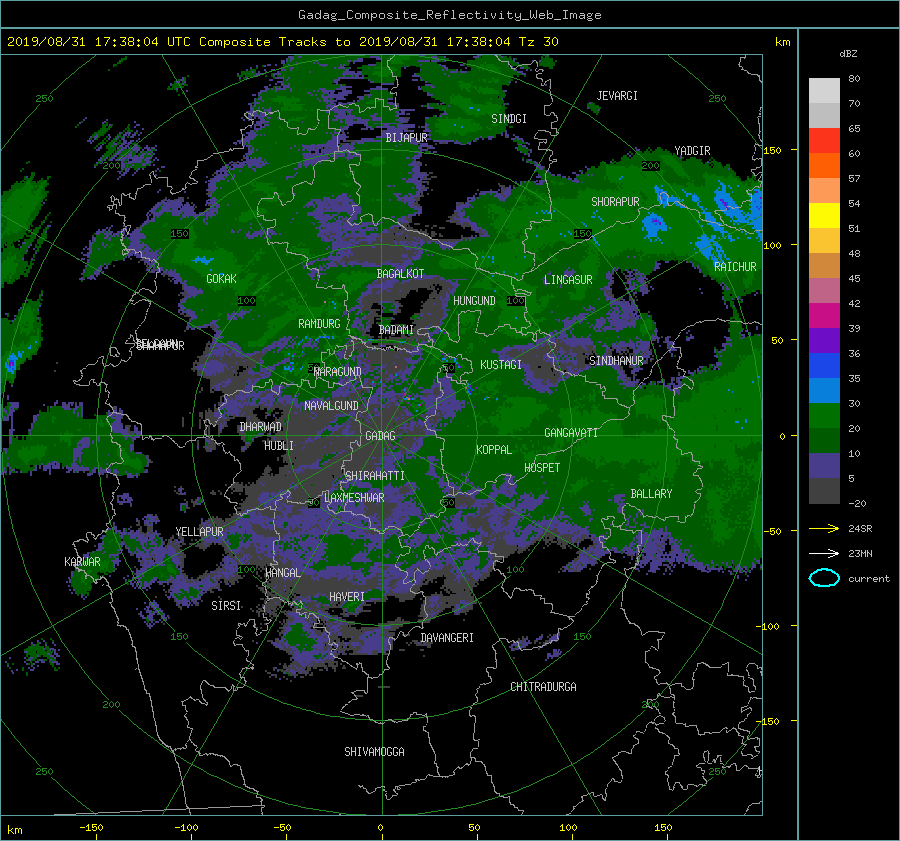Click the magenta 39 dBZ legend swatch

[824, 315]
